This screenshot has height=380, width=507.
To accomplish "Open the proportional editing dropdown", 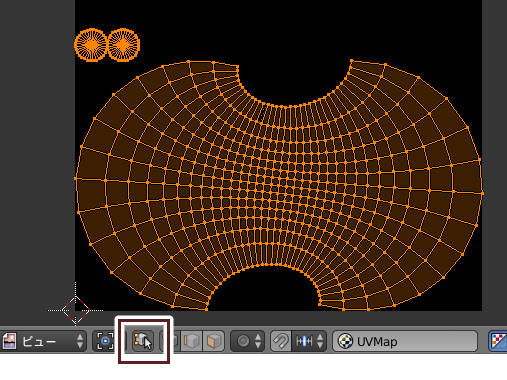I will pos(247,341).
